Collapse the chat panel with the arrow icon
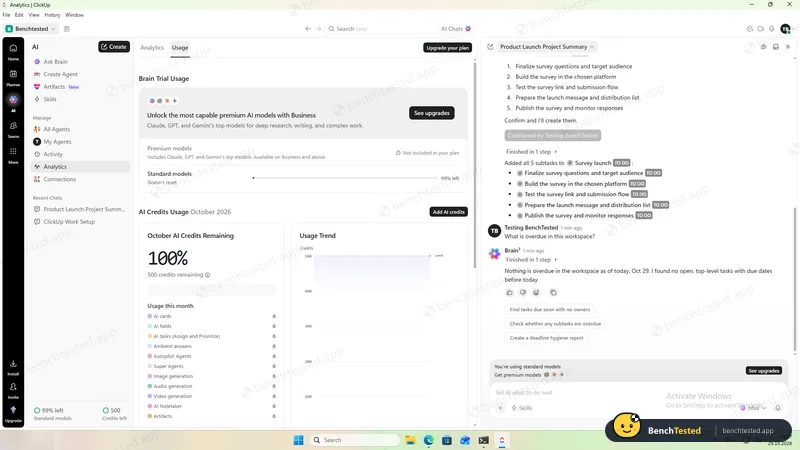 click(x=788, y=46)
